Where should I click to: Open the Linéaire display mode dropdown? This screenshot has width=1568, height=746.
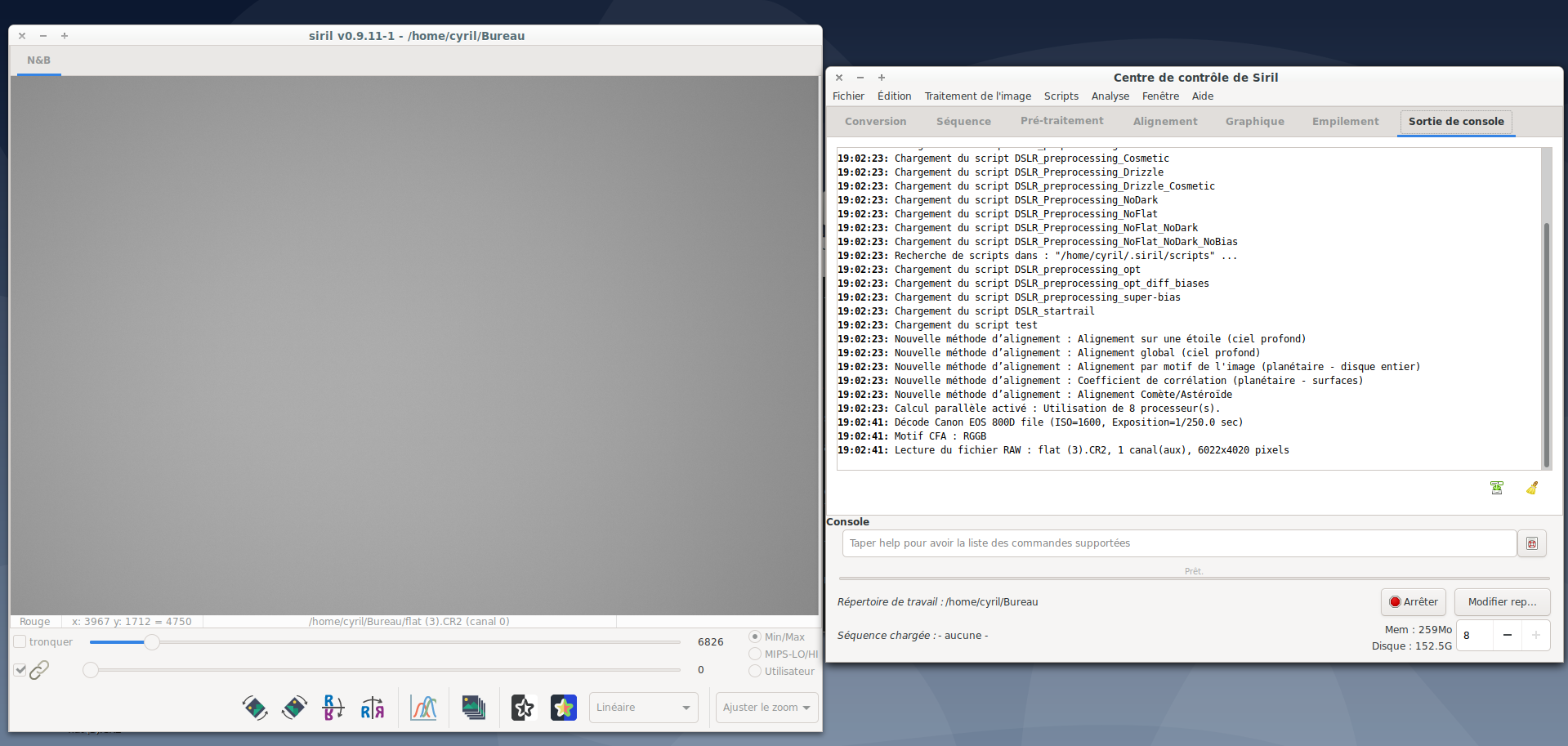pos(644,708)
